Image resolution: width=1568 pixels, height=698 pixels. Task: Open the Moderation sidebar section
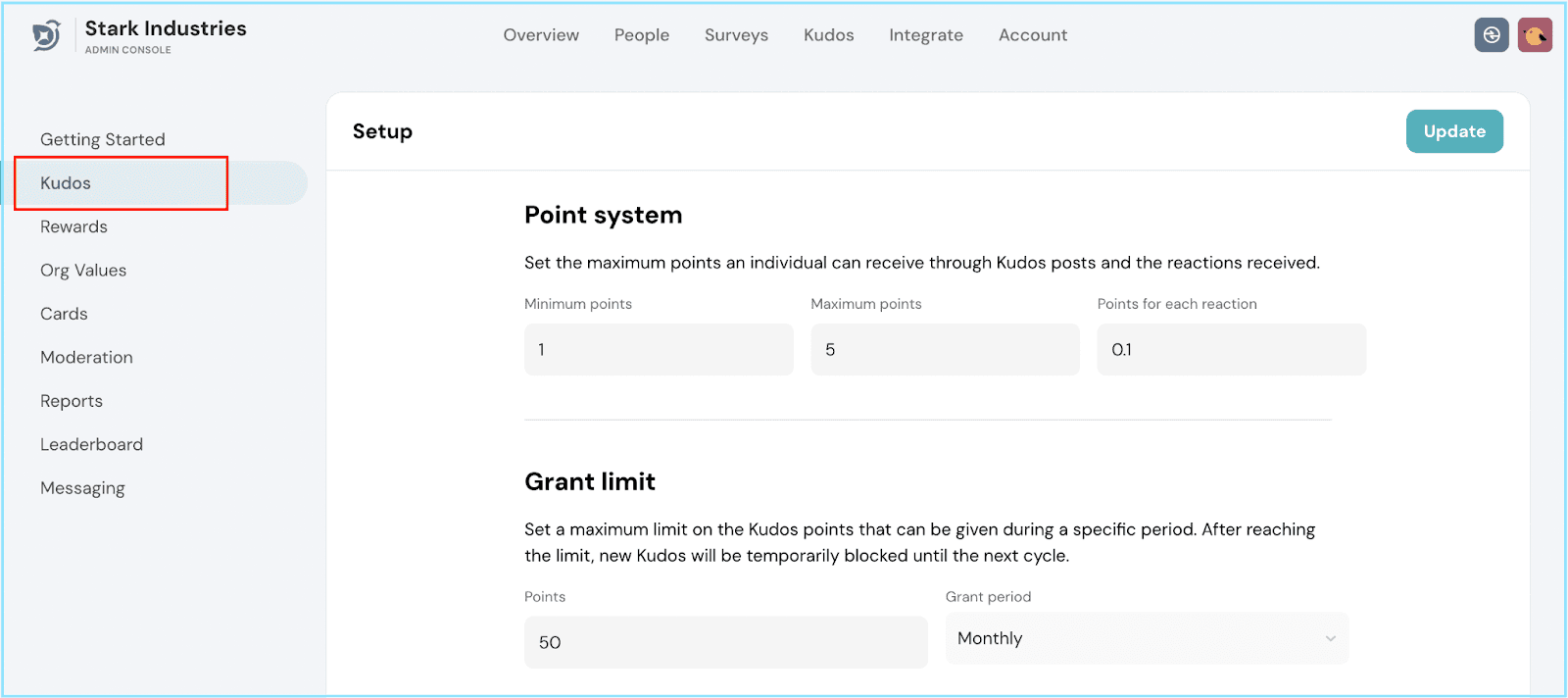(x=86, y=358)
